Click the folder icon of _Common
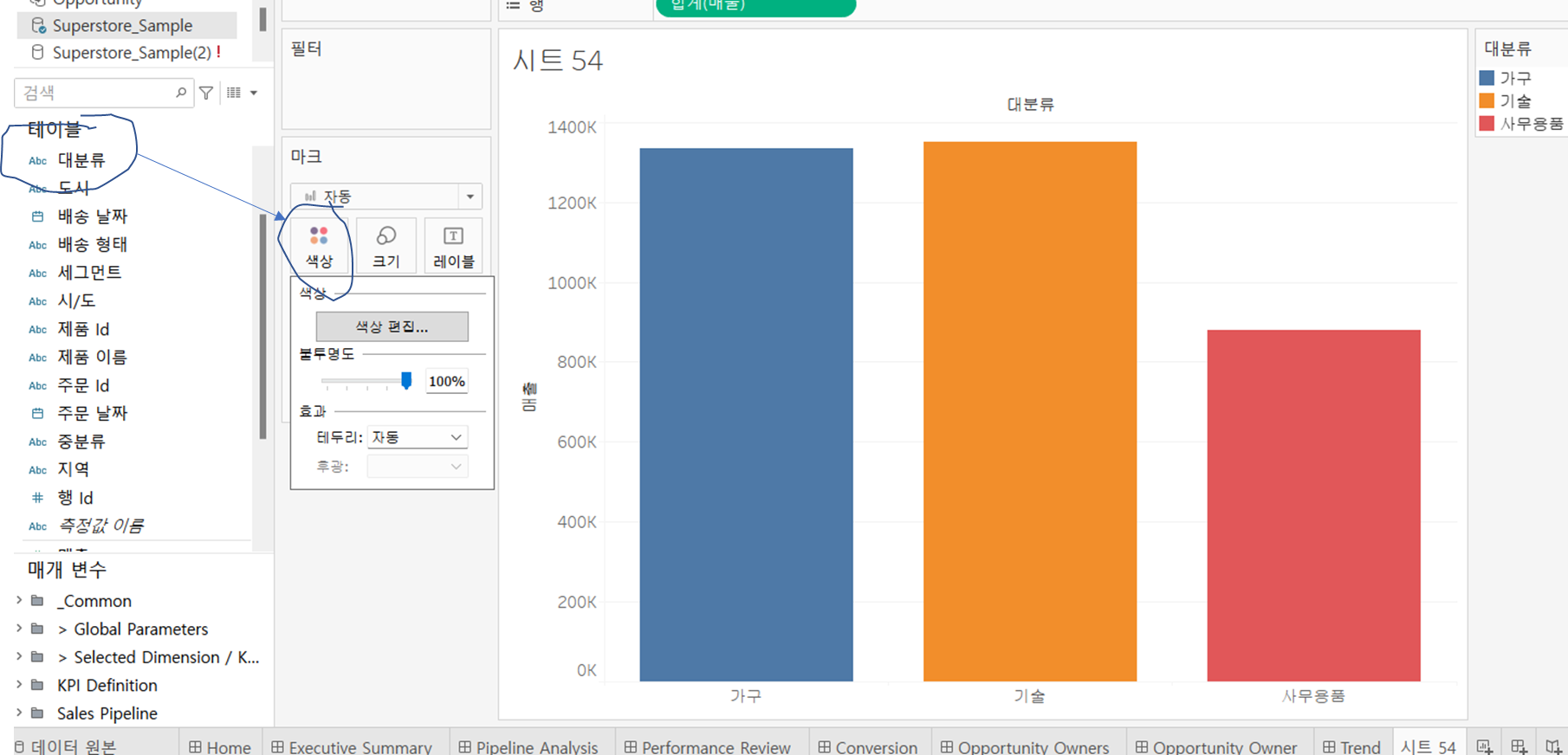Screen dimensions: 1568x755 37,601
